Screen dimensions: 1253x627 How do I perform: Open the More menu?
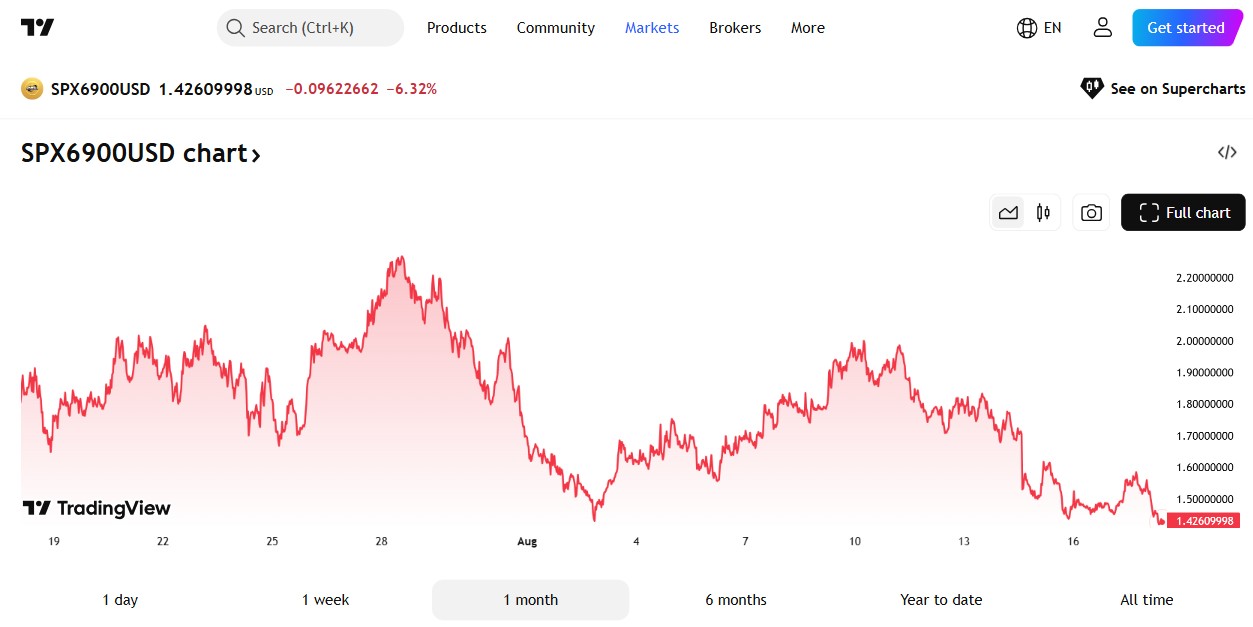tap(808, 28)
